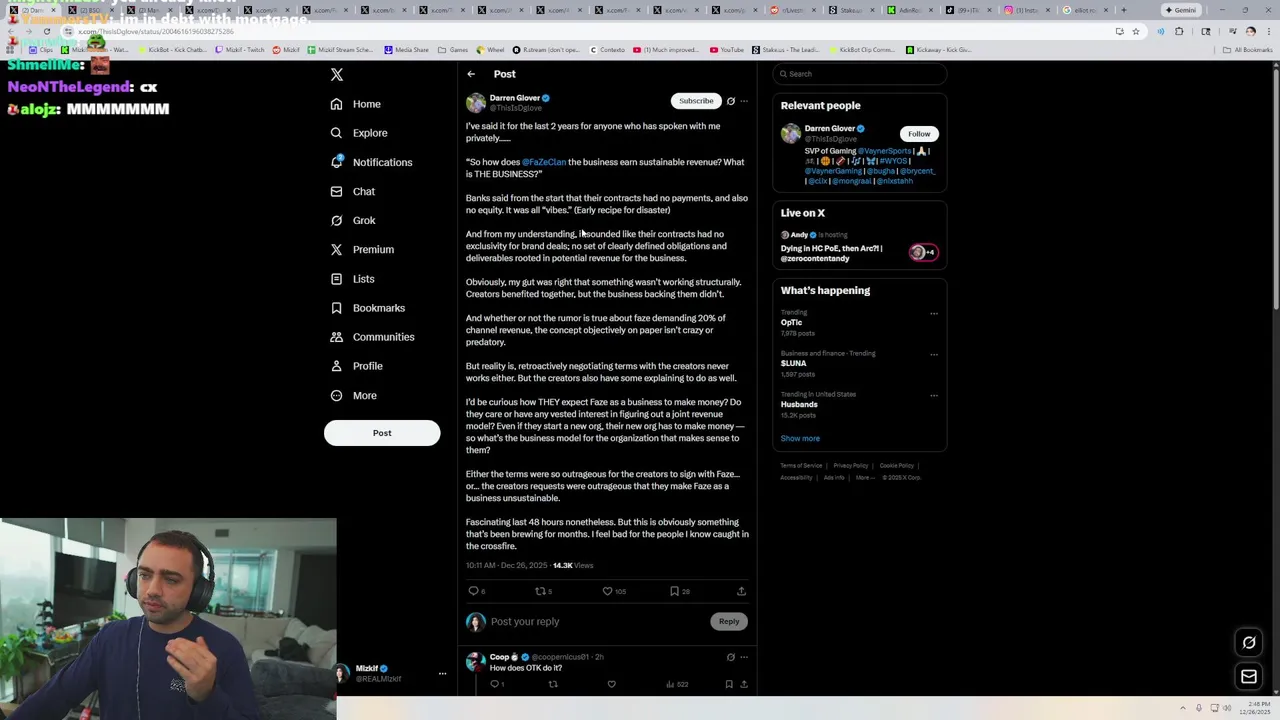Image resolution: width=1280 pixels, height=720 pixels.
Task: Bookmark Coop's reply
Action: tap(729, 684)
